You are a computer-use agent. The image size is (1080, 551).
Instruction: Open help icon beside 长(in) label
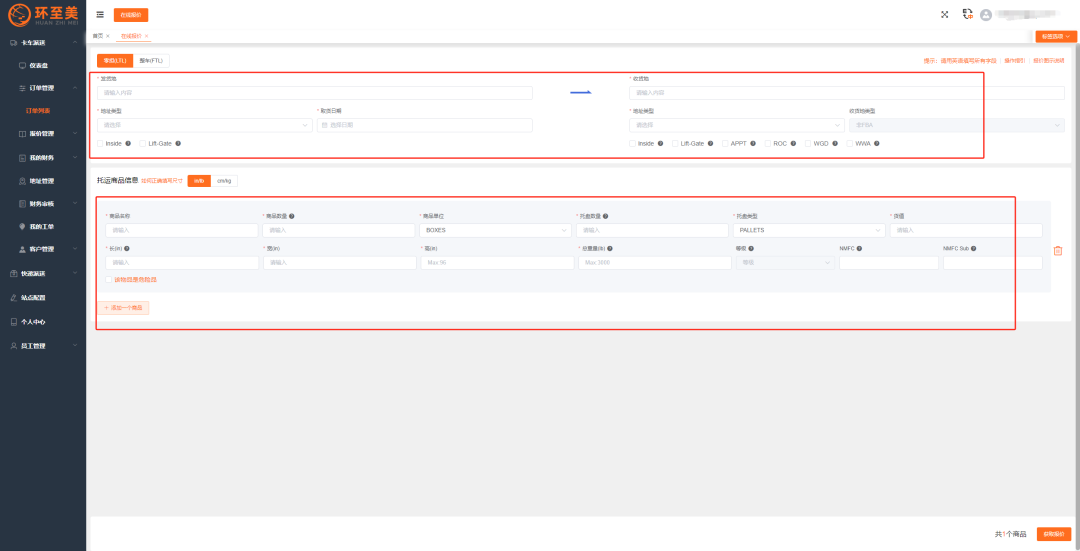pos(127,248)
